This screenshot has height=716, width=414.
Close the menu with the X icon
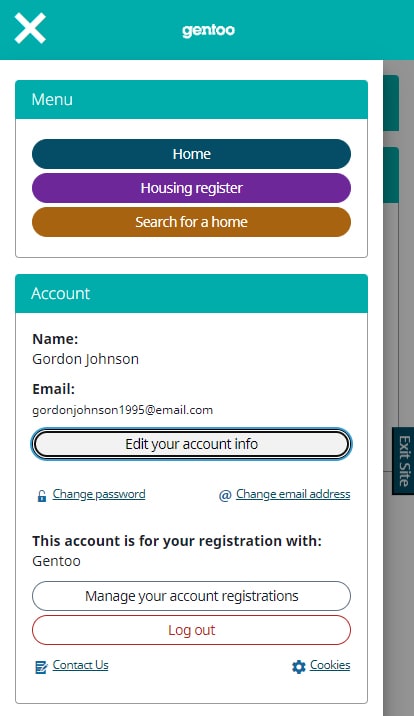(x=30, y=28)
